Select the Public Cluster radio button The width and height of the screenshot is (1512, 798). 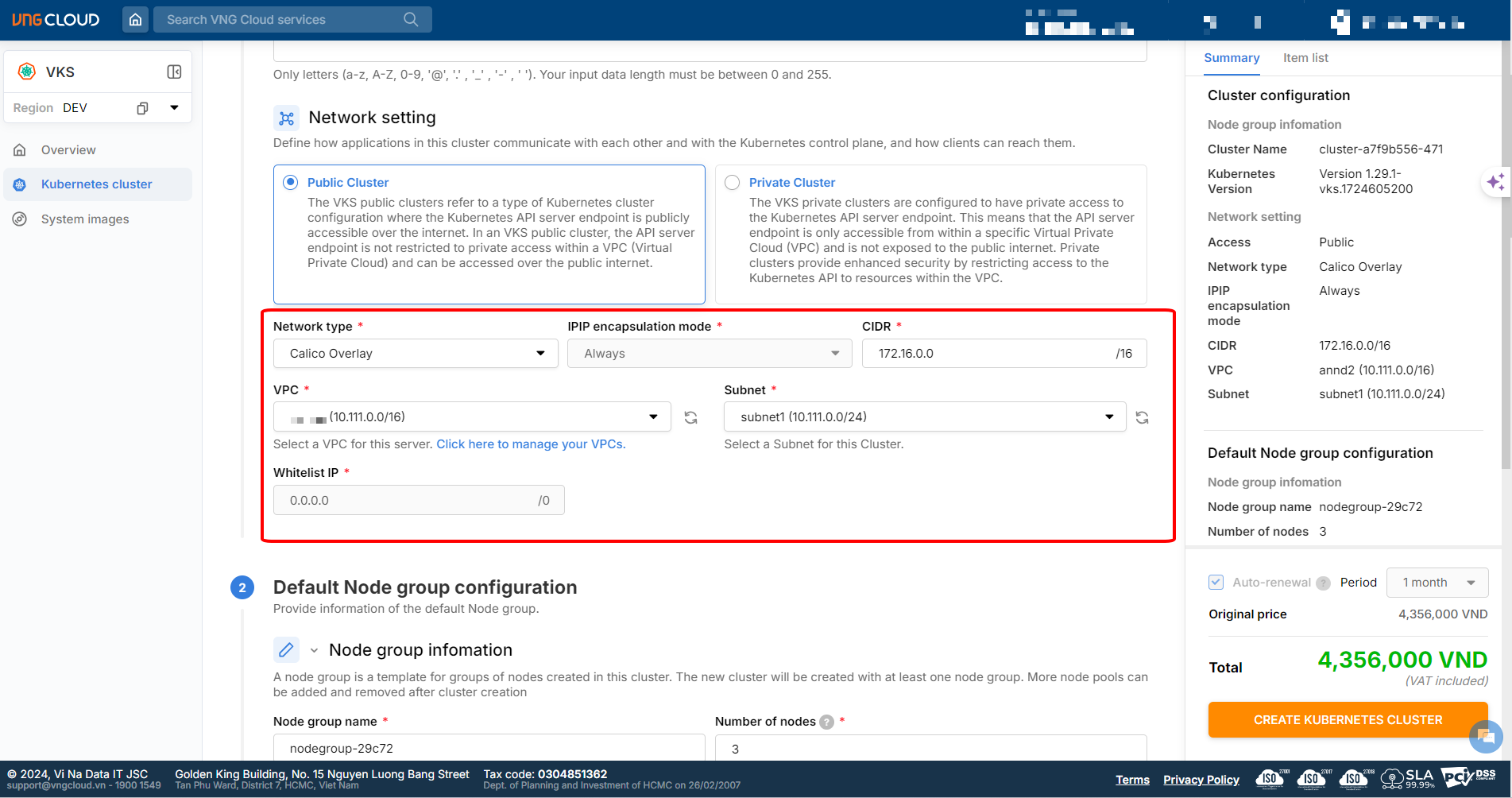click(x=291, y=183)
